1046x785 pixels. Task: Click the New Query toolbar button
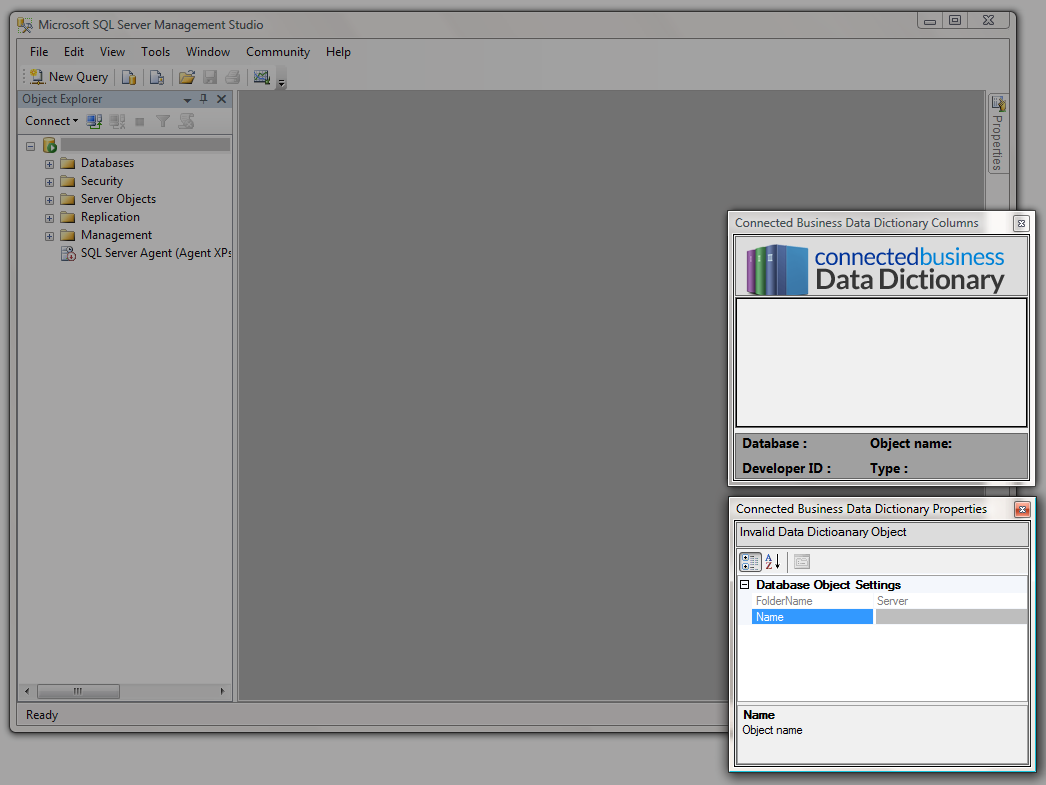(69, 77)
